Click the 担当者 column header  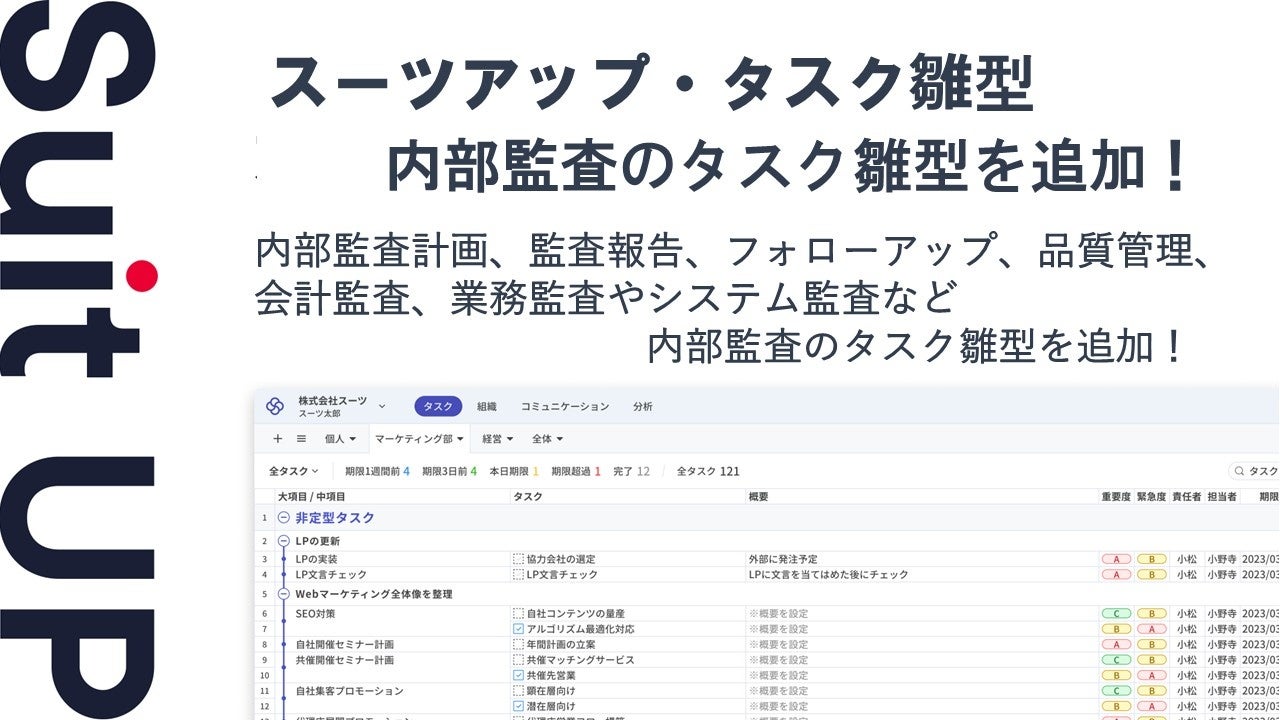pyautogui.click(x=1222, y=497)
